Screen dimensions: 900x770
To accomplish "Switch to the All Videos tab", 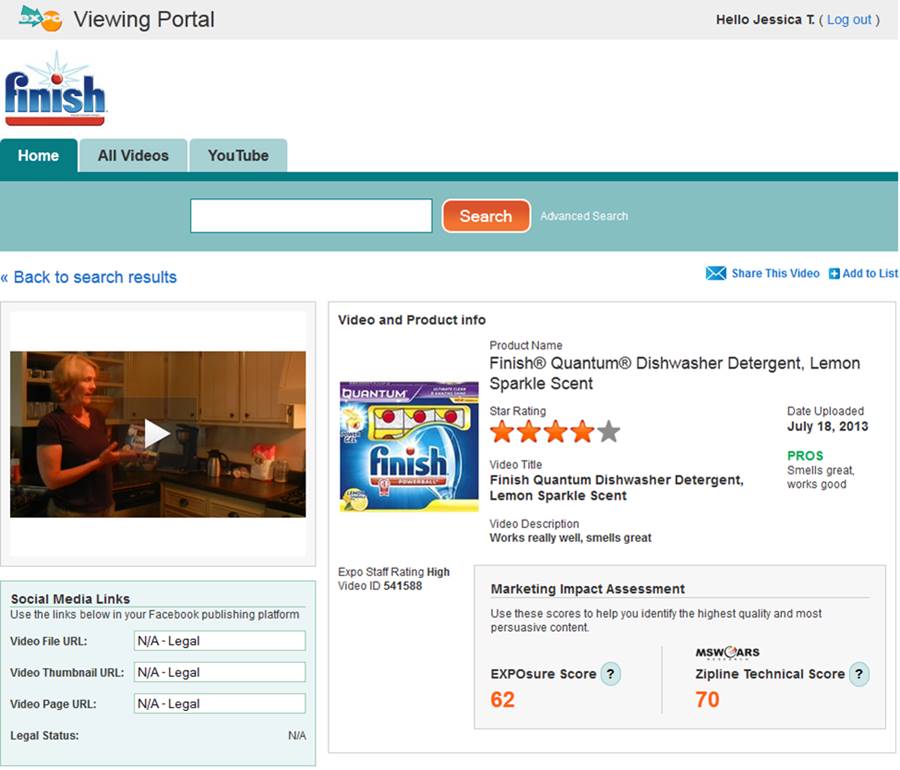I will [x=133, y=155].
